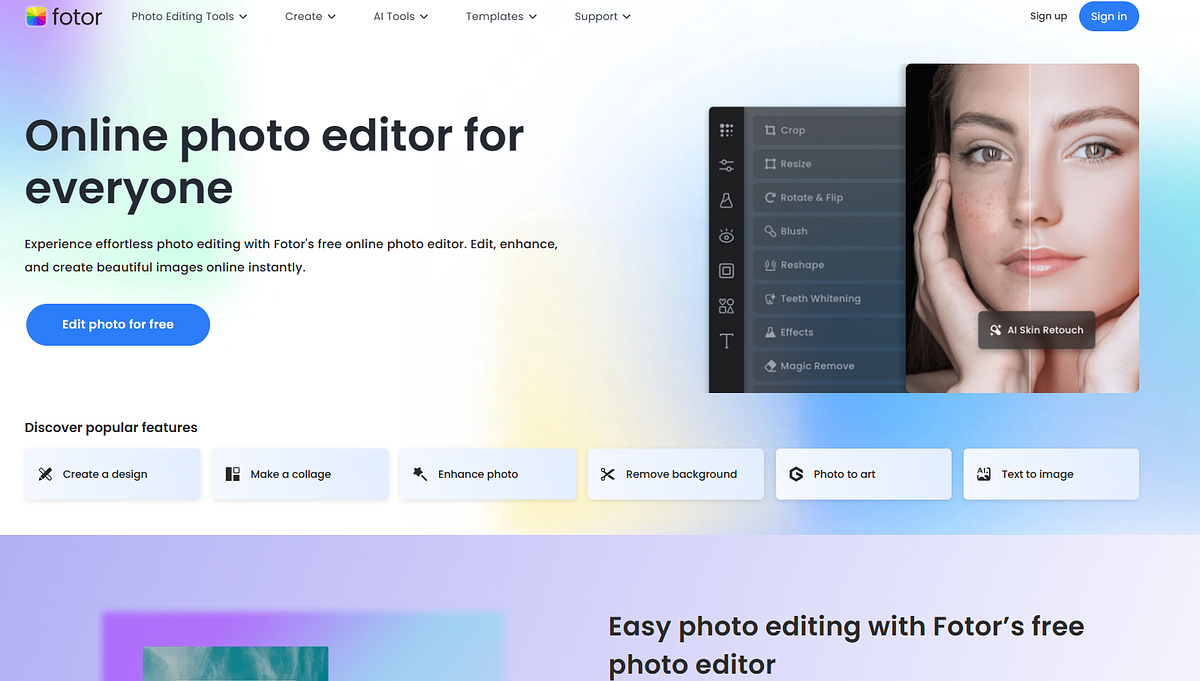The image size is (1200, 681).
Task: Select the Remove background feature card
Action: click(x=675, y=474)
